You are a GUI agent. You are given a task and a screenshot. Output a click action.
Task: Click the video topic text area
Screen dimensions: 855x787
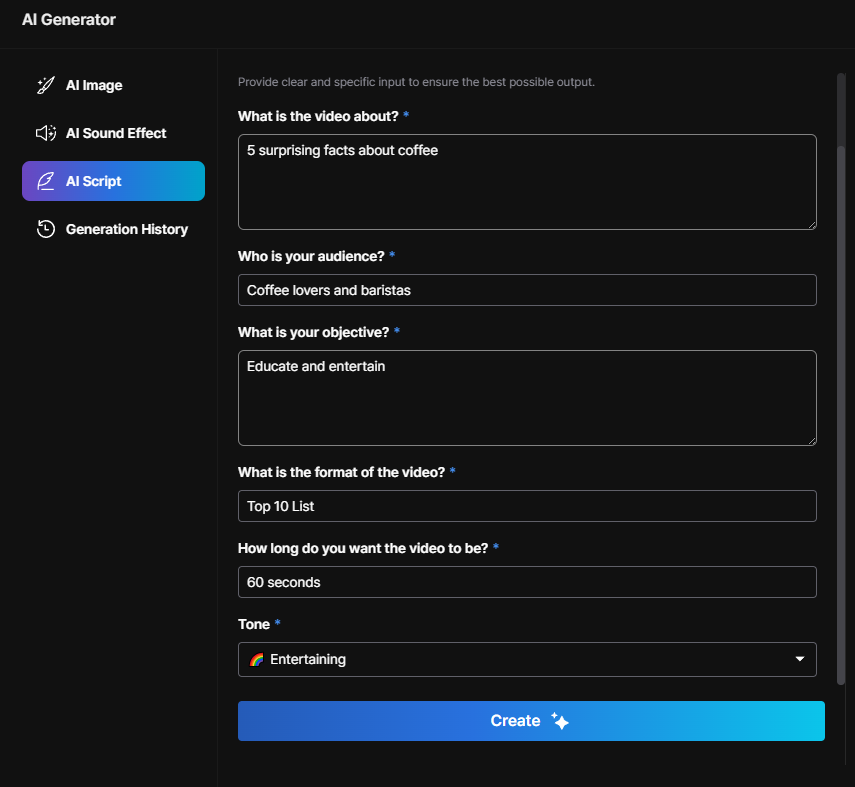(x=527, y=182)
